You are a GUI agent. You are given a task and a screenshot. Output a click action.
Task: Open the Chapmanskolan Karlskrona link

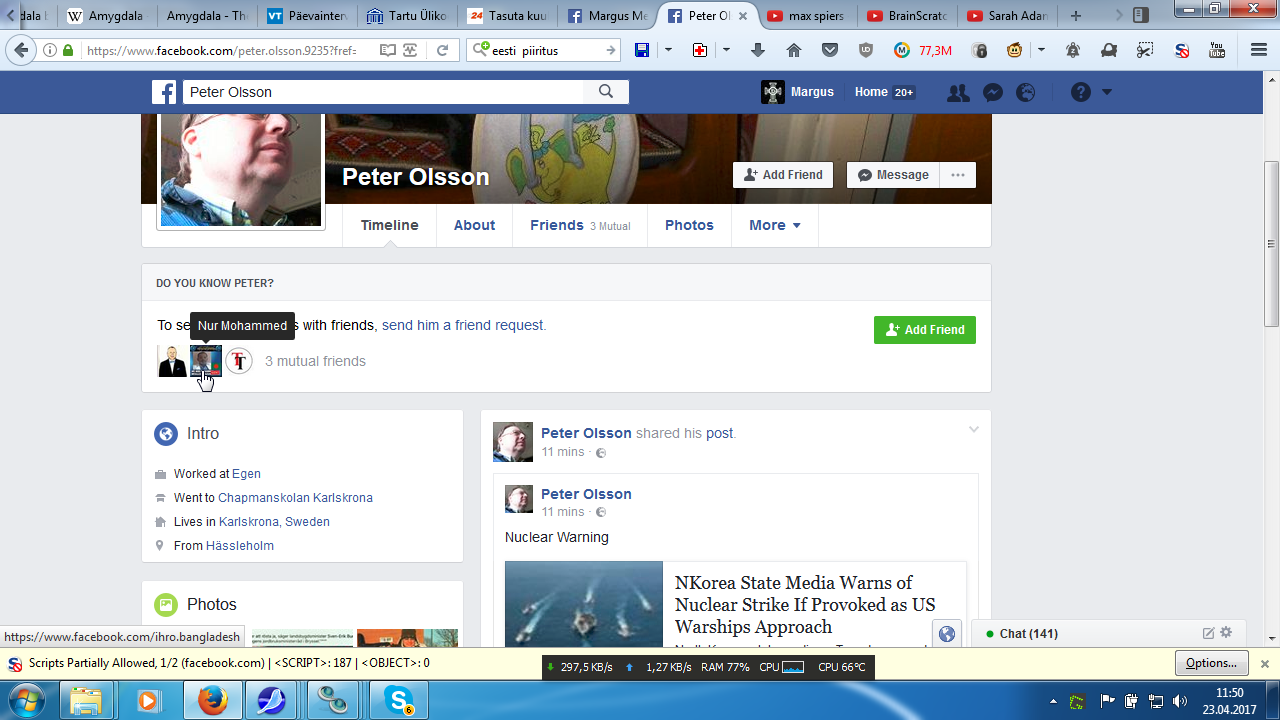click(295, 498)
